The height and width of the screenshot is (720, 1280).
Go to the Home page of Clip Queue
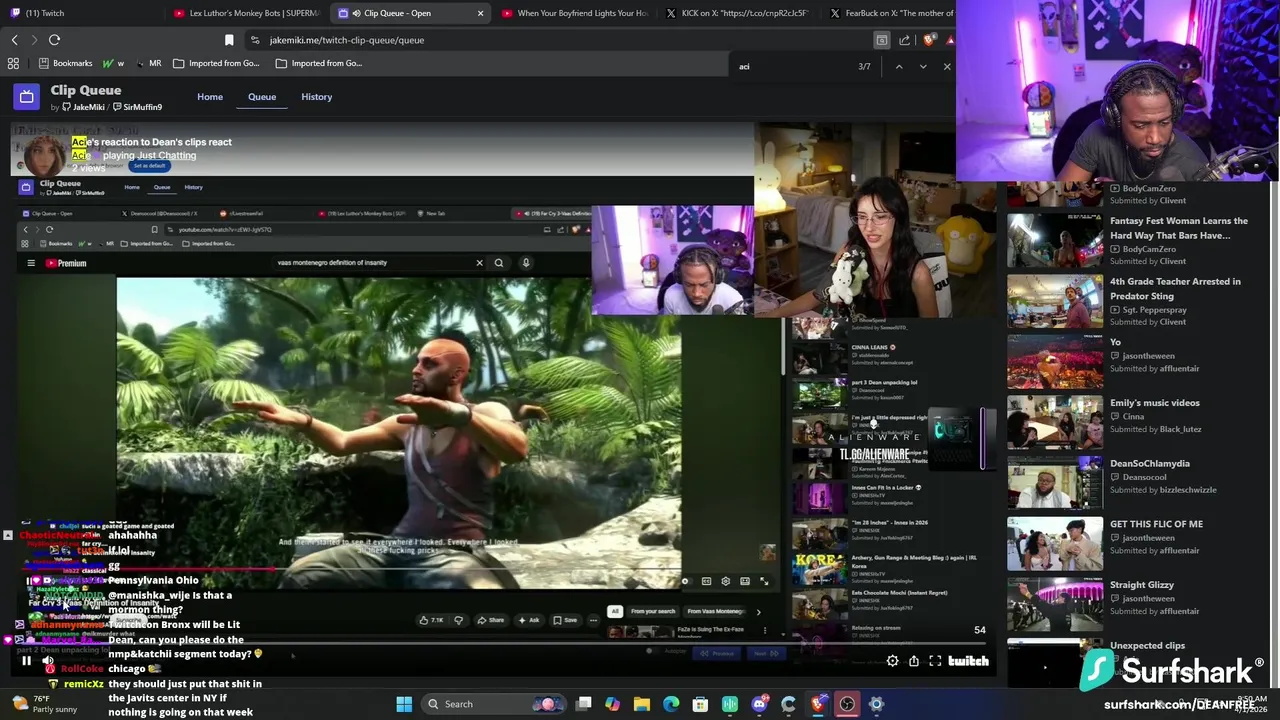210,97
